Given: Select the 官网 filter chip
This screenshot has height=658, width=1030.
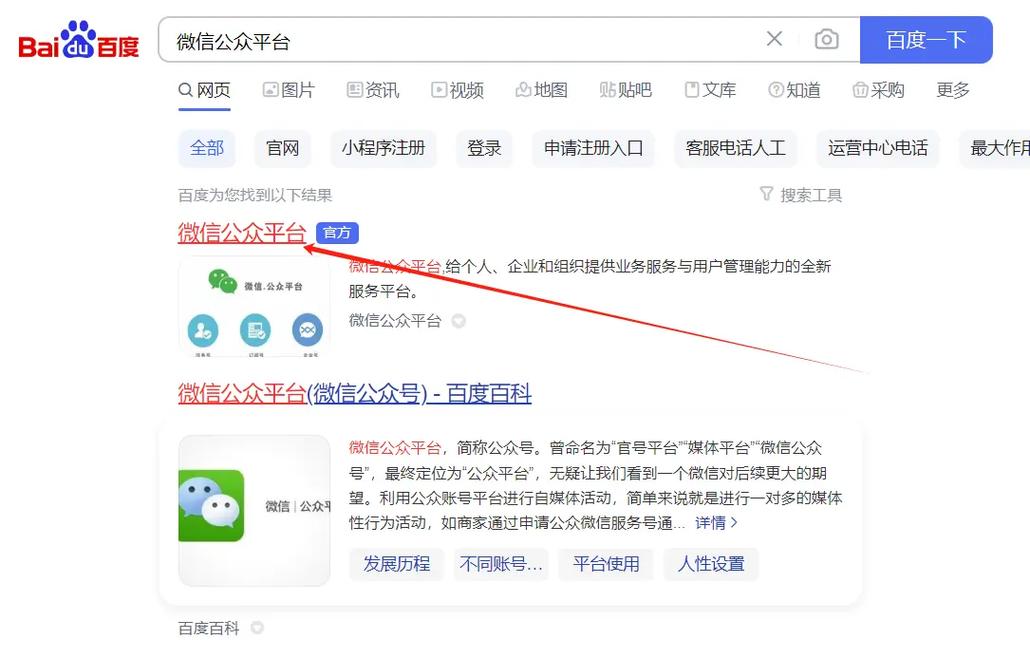Looking at the screenshot, I should coord(282,147).
